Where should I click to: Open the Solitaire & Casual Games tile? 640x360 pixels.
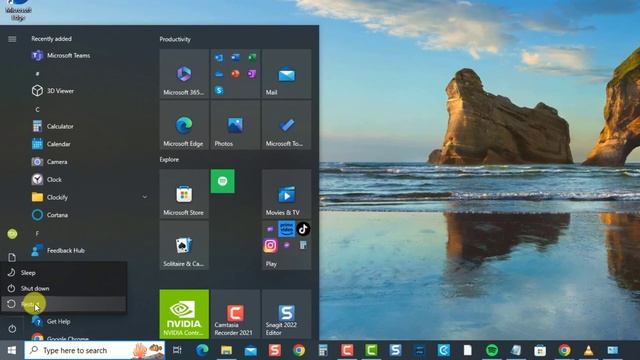click(x=184, y=245)
